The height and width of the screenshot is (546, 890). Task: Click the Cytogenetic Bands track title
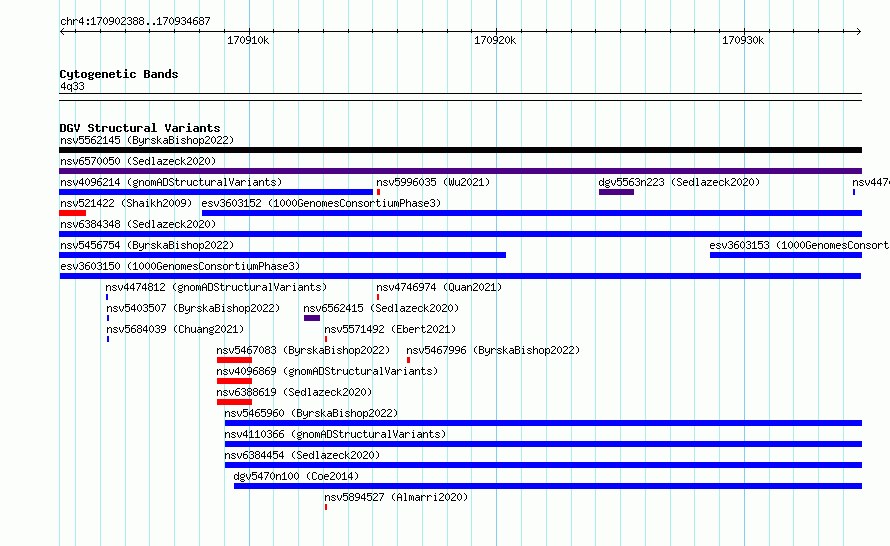(x=119, y=74)
